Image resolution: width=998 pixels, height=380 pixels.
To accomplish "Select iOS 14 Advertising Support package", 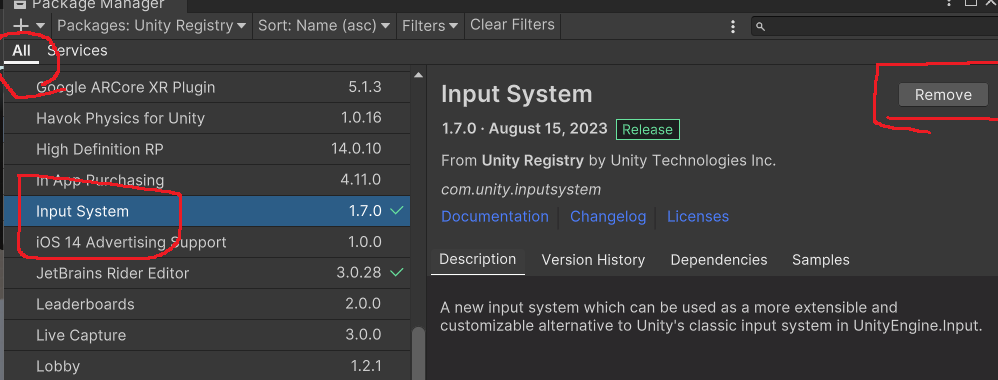I will [206, 243].
